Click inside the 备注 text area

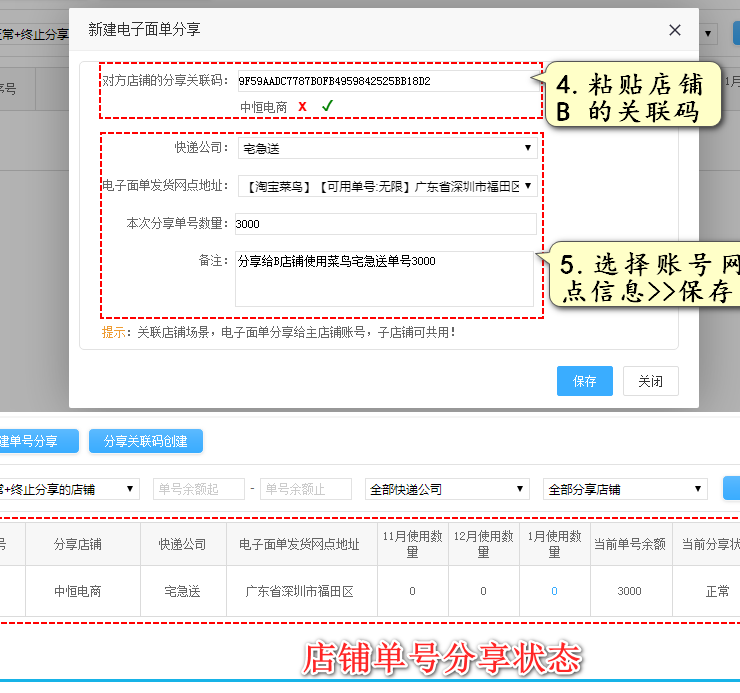pos(385,279)
